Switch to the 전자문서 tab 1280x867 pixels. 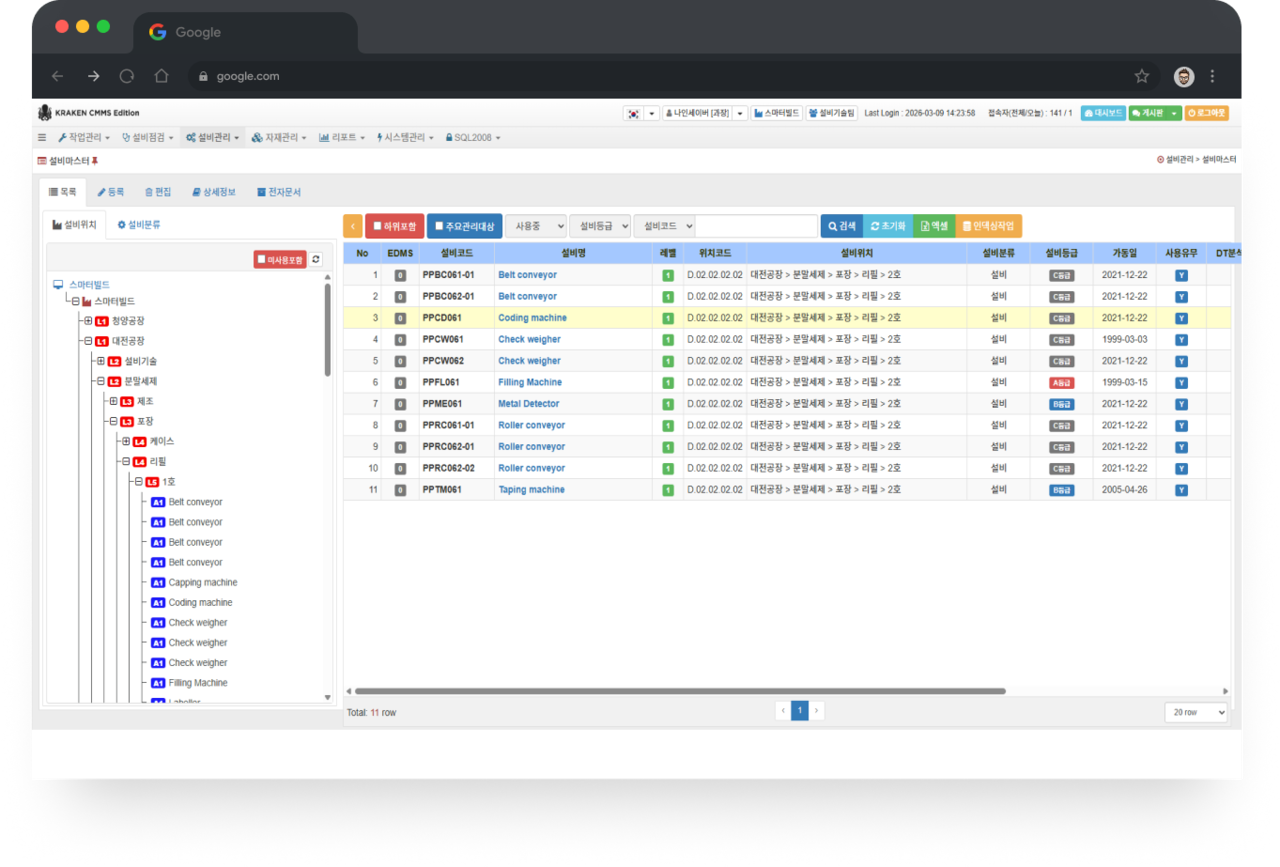[x=279, y=192]
